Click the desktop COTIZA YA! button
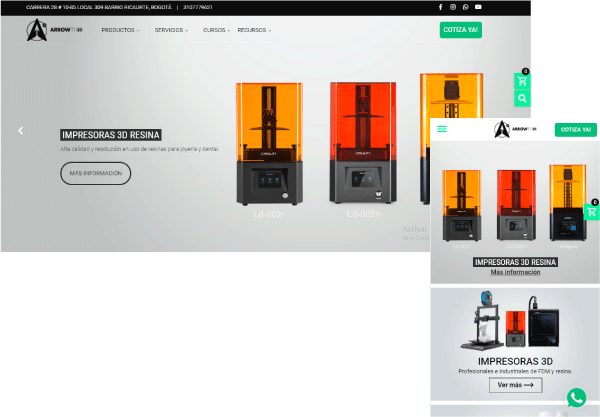The width and height of the screenshot is (600, 417). pyautogui.click(x=461, y=30)
